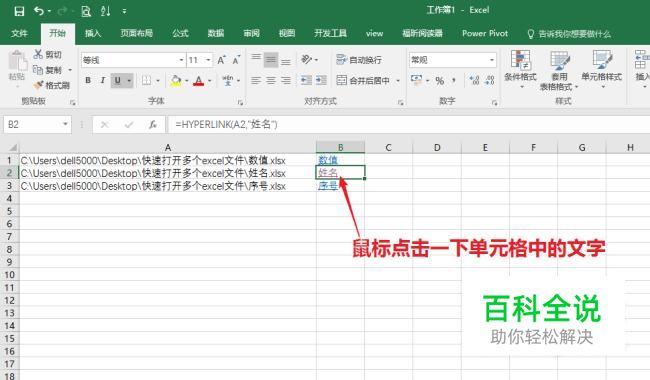Click the 数值 hyperlink in B1
The width and height of the screenshot is (650, 380).
coord(328,160)
